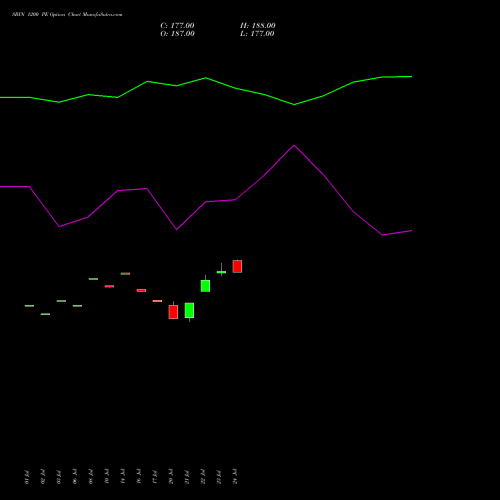Select the 24 Jul date axis label
The image size is (500, 500).
235,477
